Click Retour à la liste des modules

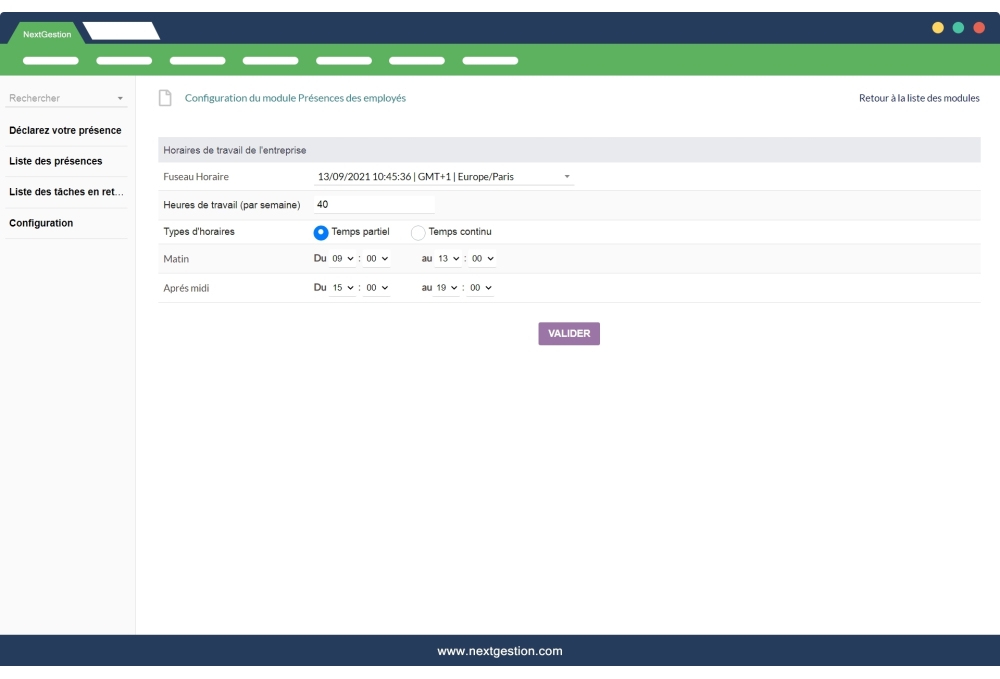coord(919,98)
